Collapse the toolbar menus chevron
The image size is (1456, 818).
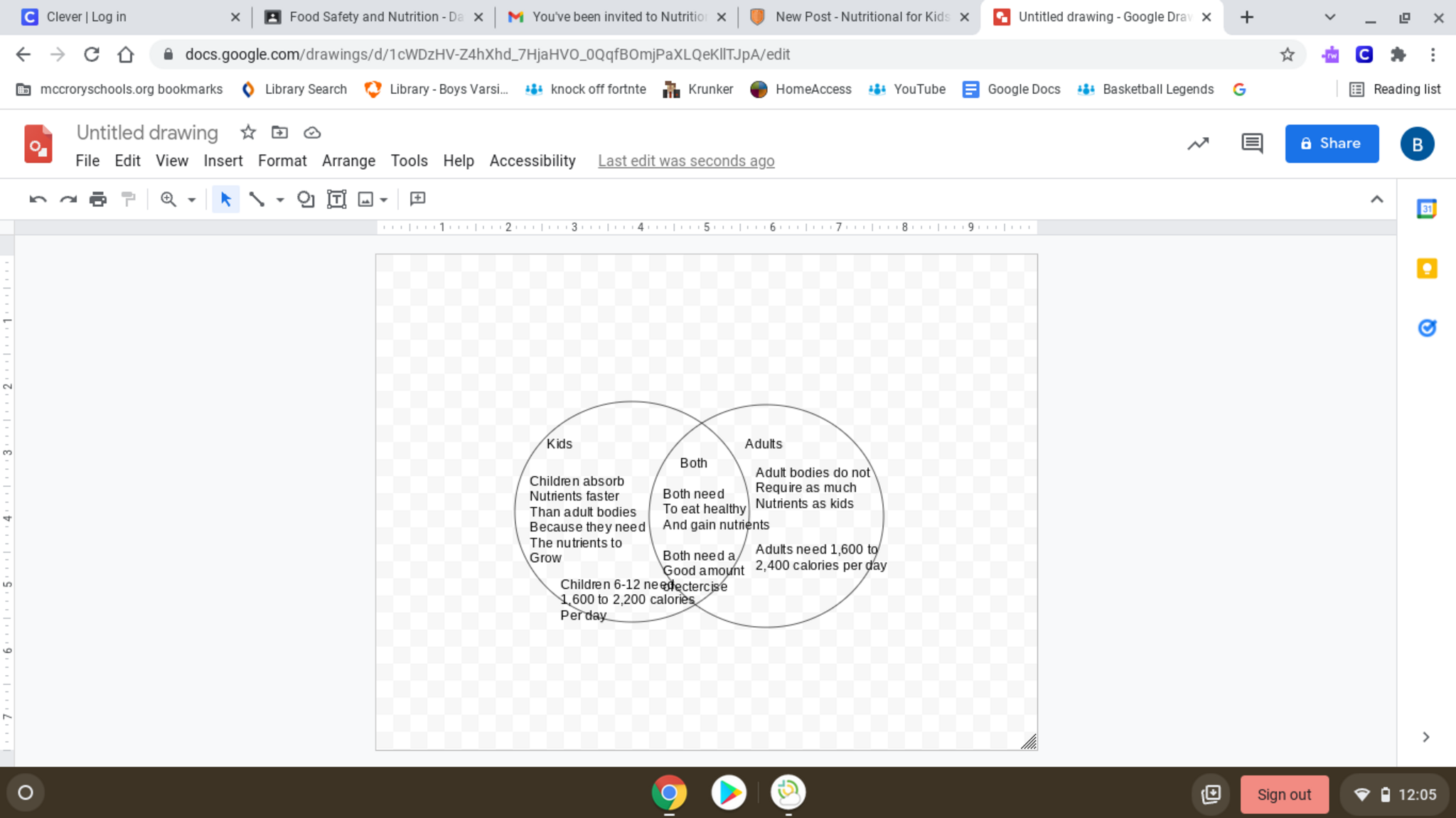pyautogui.click(x=1376, y=200)
